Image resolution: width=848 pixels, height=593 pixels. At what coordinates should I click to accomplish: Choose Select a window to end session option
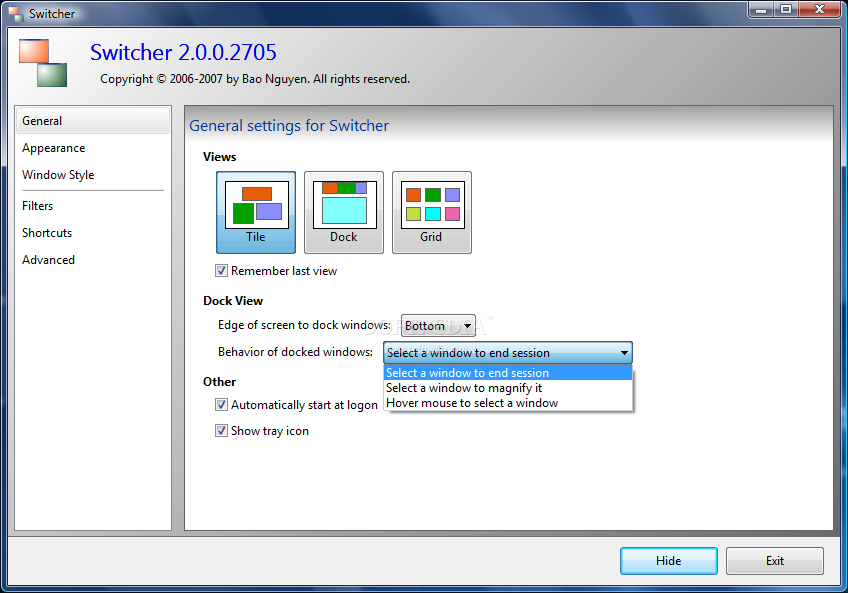click(508, 373)
